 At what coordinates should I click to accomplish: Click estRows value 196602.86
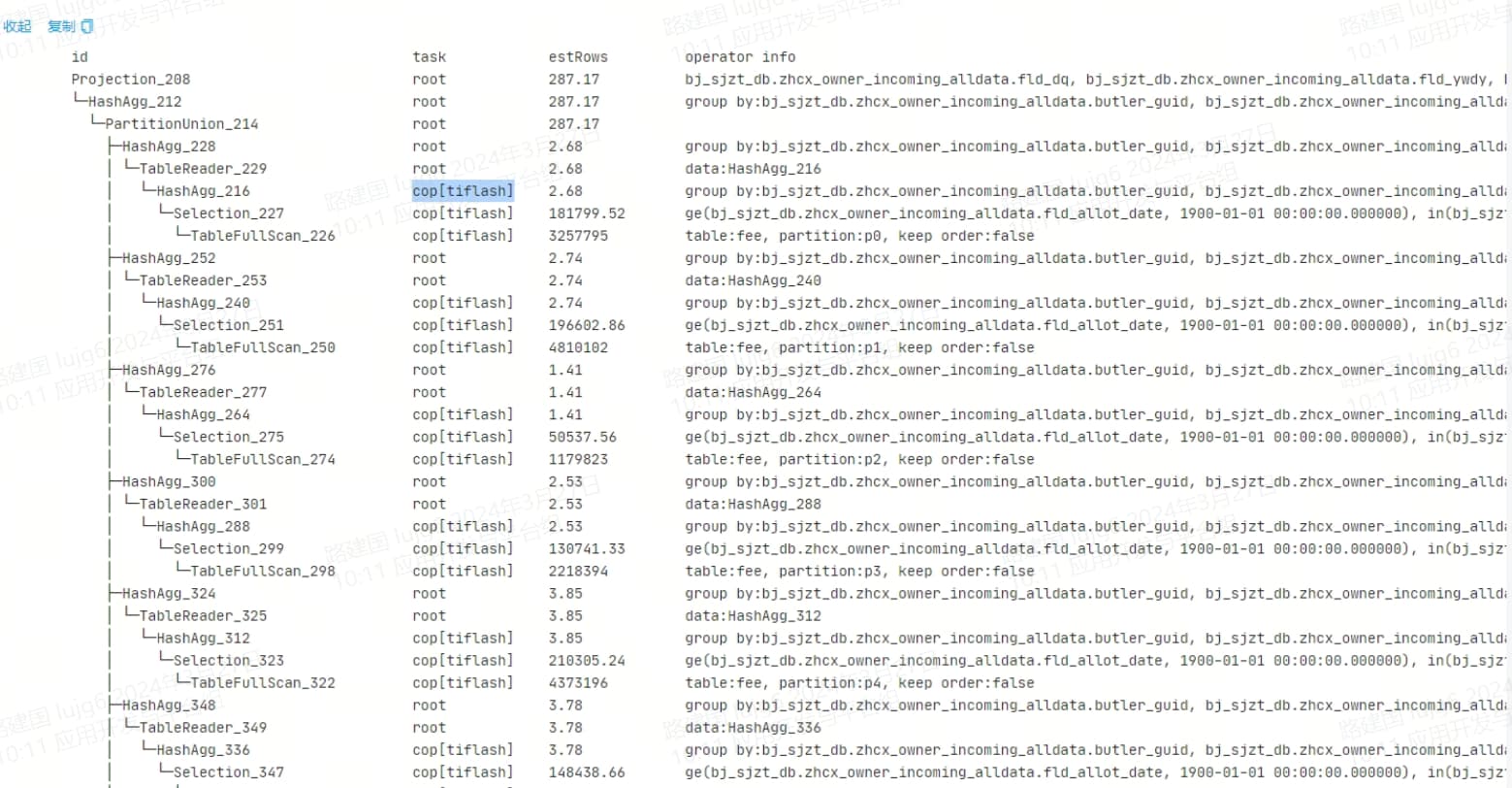[587, 325]
